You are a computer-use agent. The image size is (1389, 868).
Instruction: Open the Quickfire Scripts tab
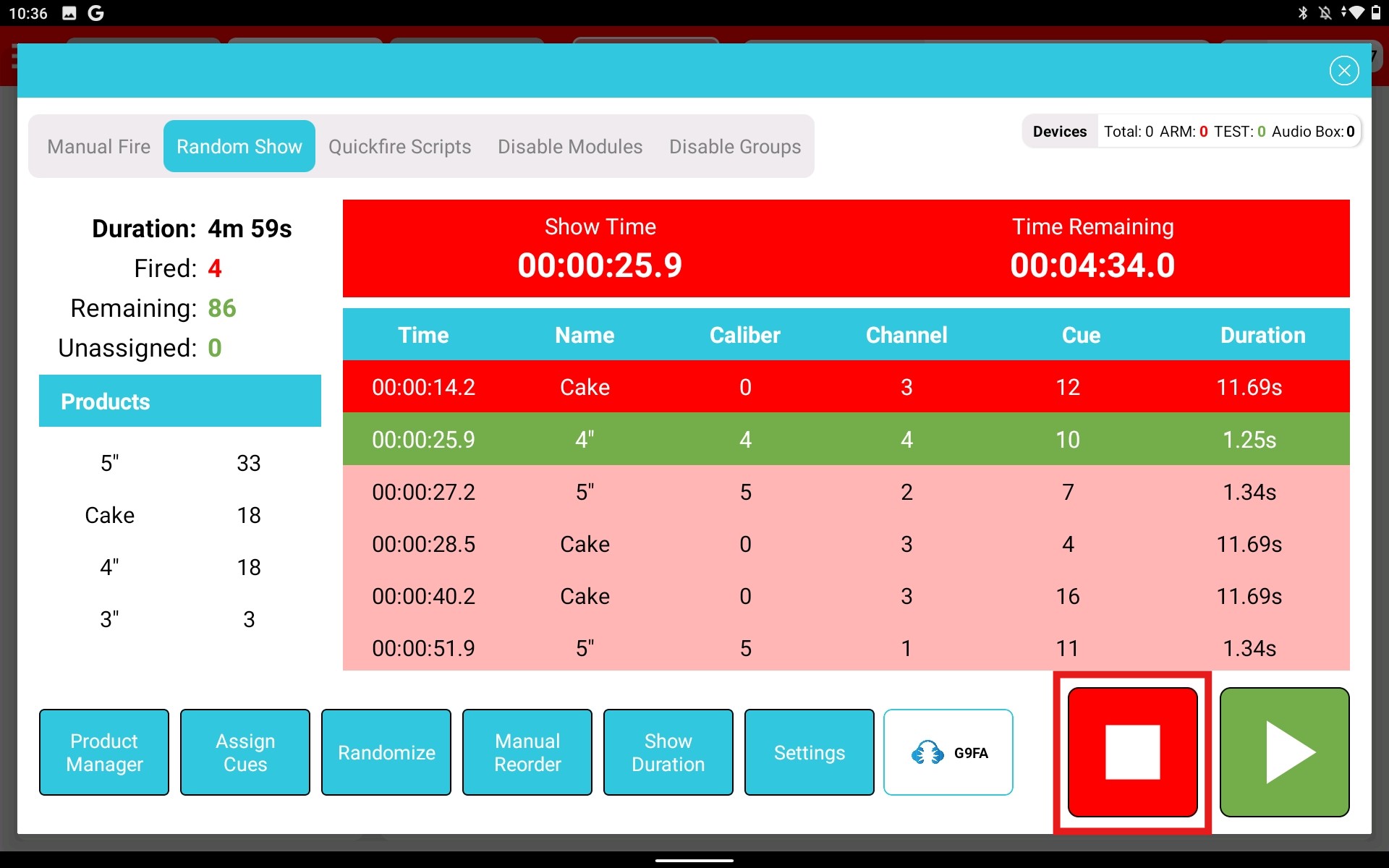pos(399,147)
